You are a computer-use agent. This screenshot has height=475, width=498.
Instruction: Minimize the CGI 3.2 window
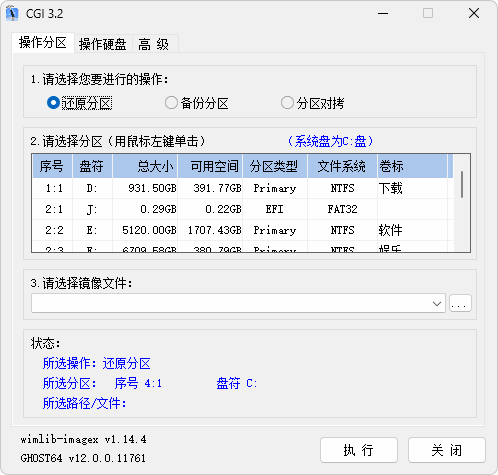coord(383,13)
